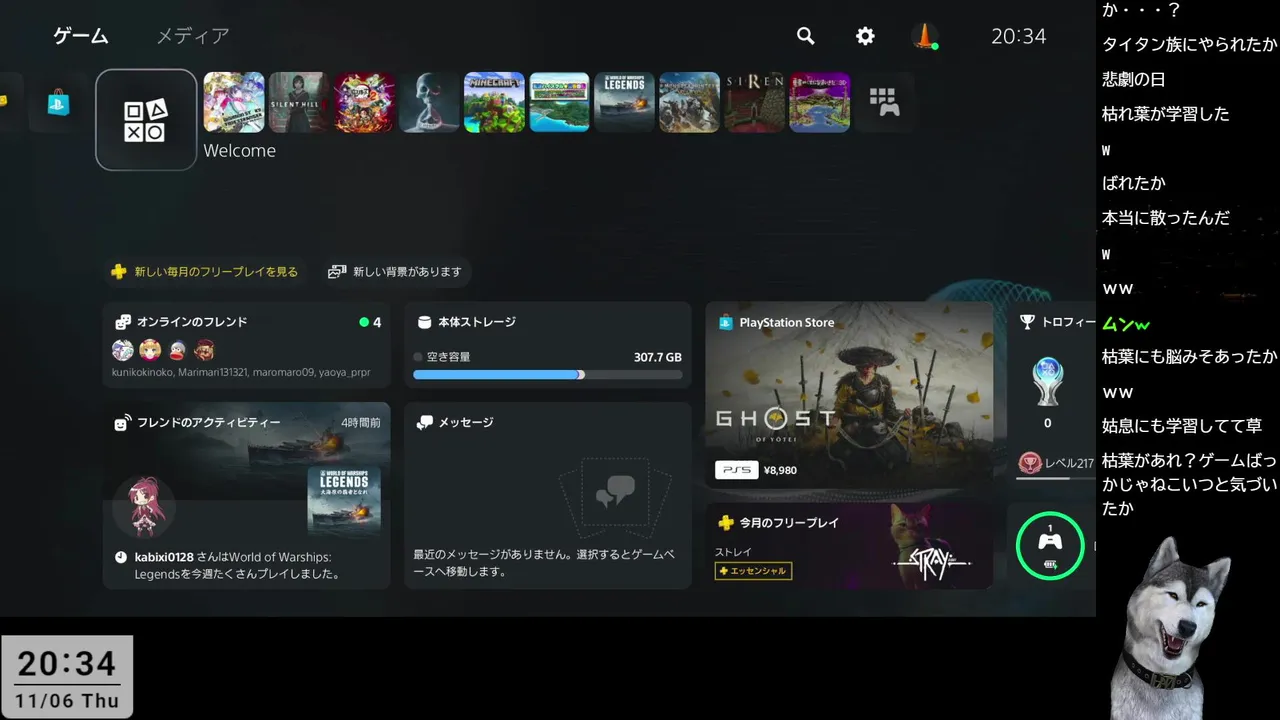Click the エッセンシャル PS Plus badge
Image resolution: width=1280 pixels, height=720 pixels.
753,571
